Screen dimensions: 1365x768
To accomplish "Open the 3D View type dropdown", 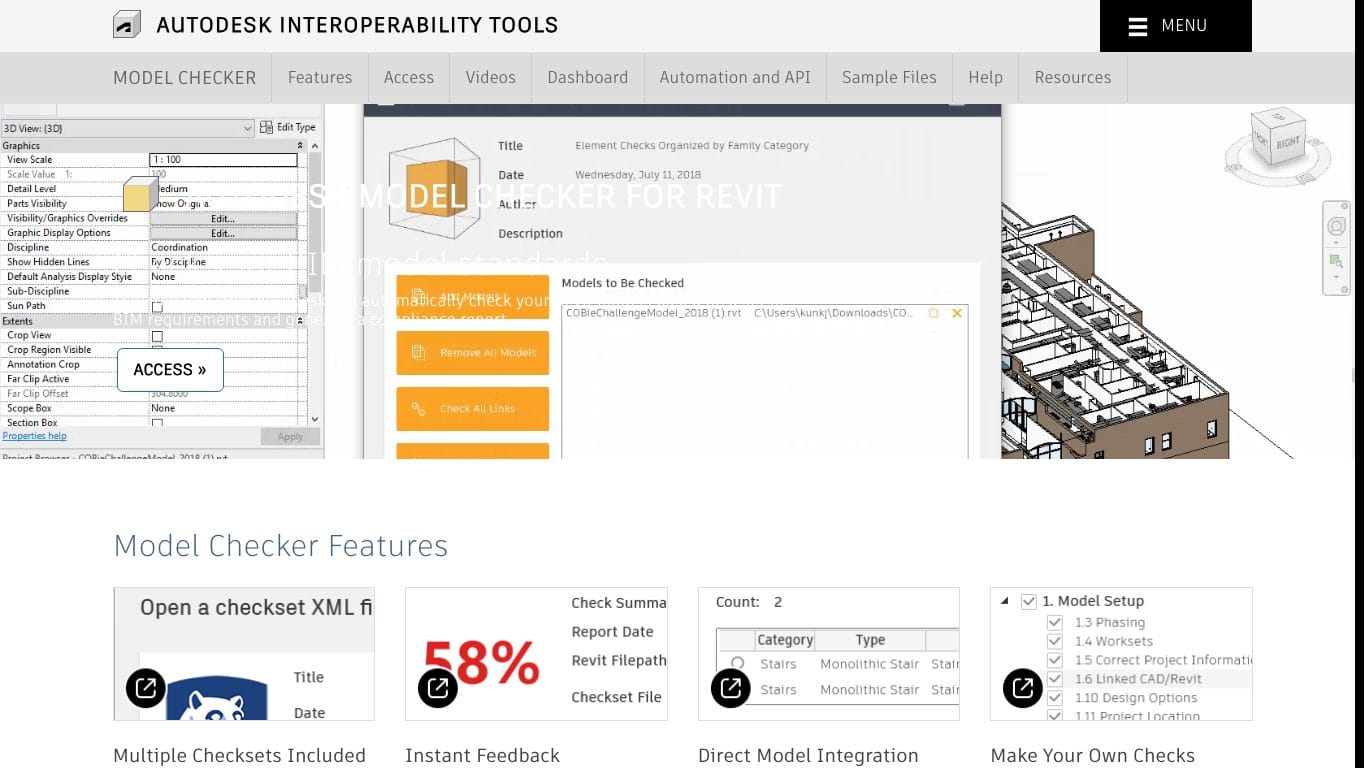I will 128,128.
